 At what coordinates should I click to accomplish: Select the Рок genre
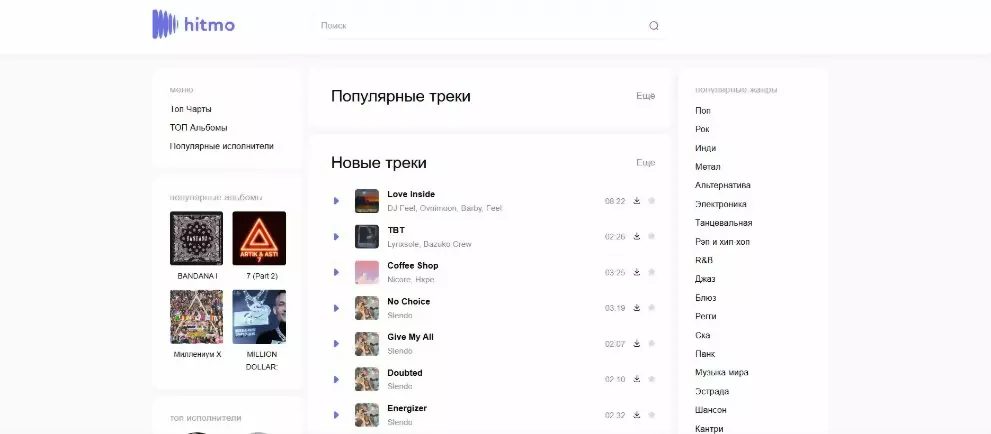click(702, 129)
